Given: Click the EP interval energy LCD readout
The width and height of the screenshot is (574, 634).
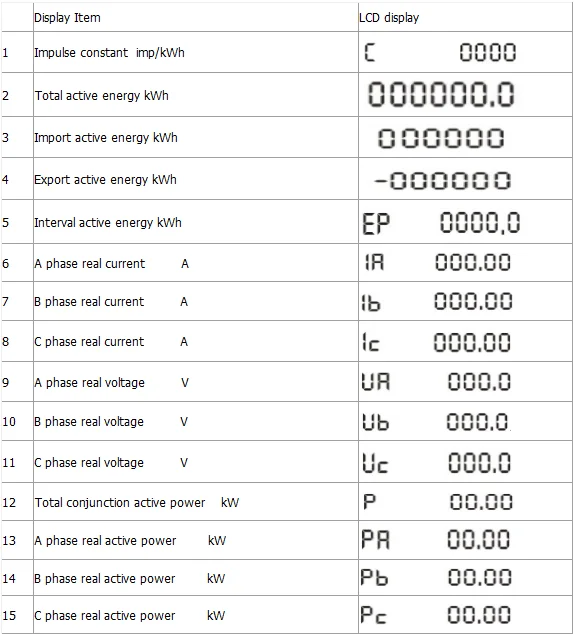Looking at the screenshot, I should pos(441,223).
